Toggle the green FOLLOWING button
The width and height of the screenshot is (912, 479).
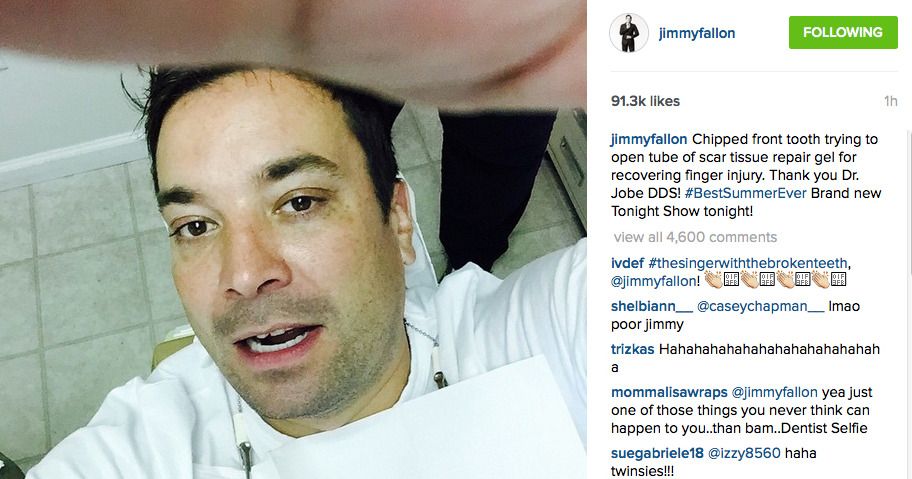coord(843,33)
